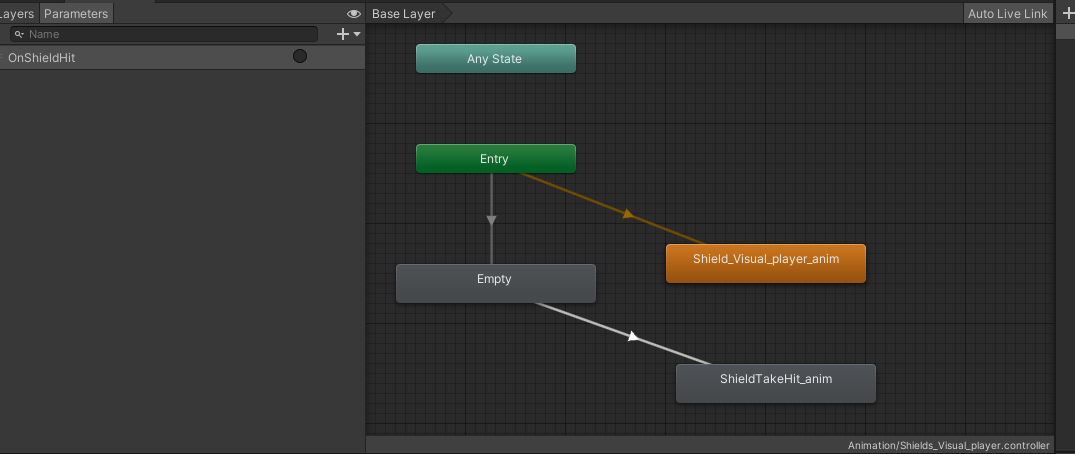
Task: Switch to the Parameters tab
Action: pyautogui.click(x=76, y=14)
